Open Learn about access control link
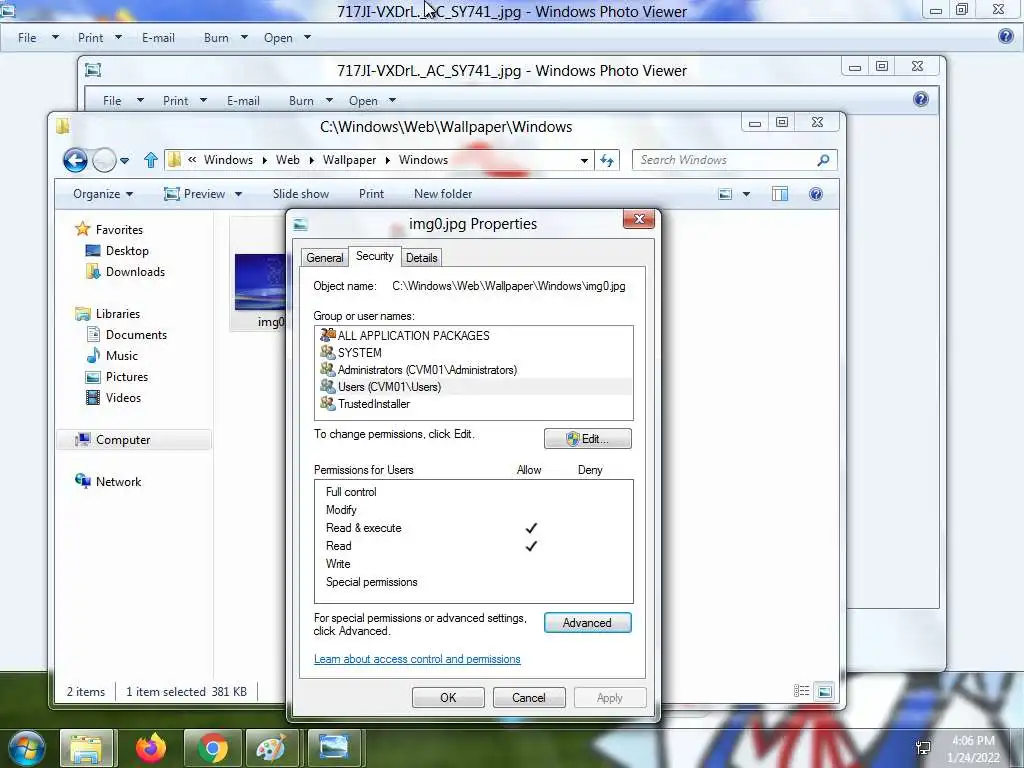The image size is (1024, 768). click(417, 659)
